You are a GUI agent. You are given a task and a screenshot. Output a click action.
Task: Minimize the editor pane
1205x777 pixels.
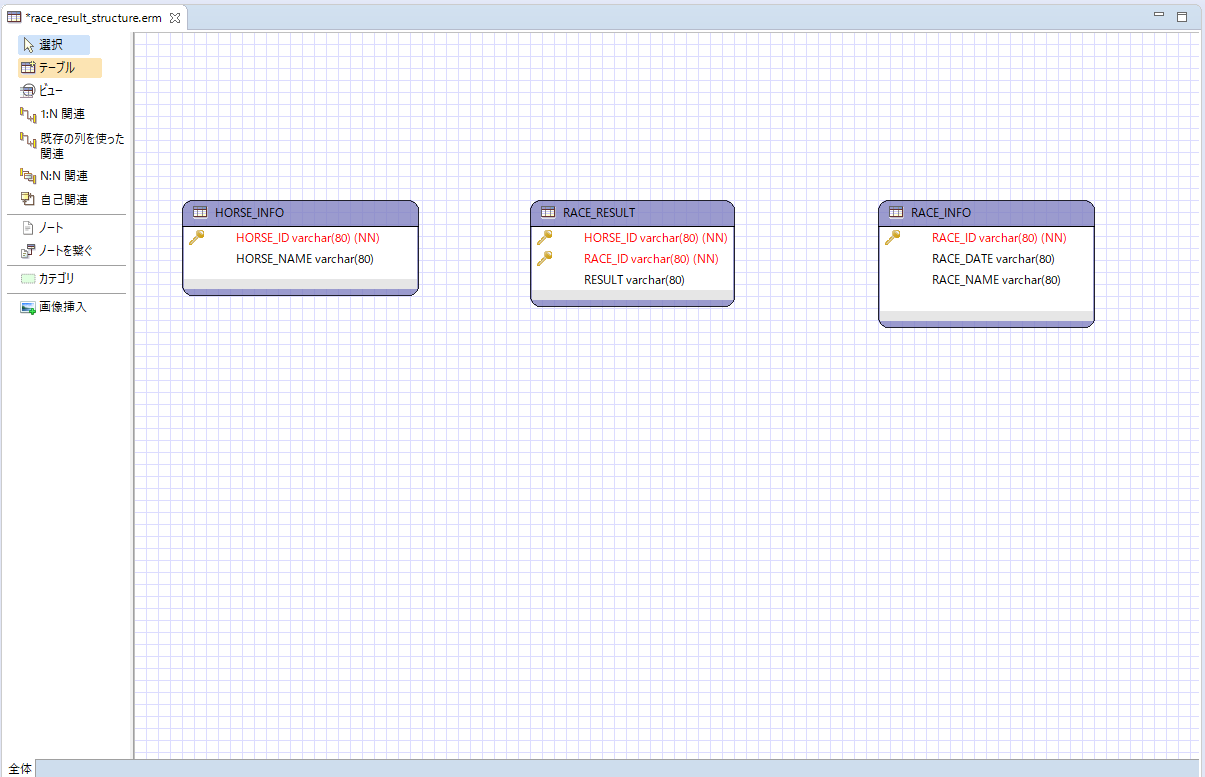1159,16
